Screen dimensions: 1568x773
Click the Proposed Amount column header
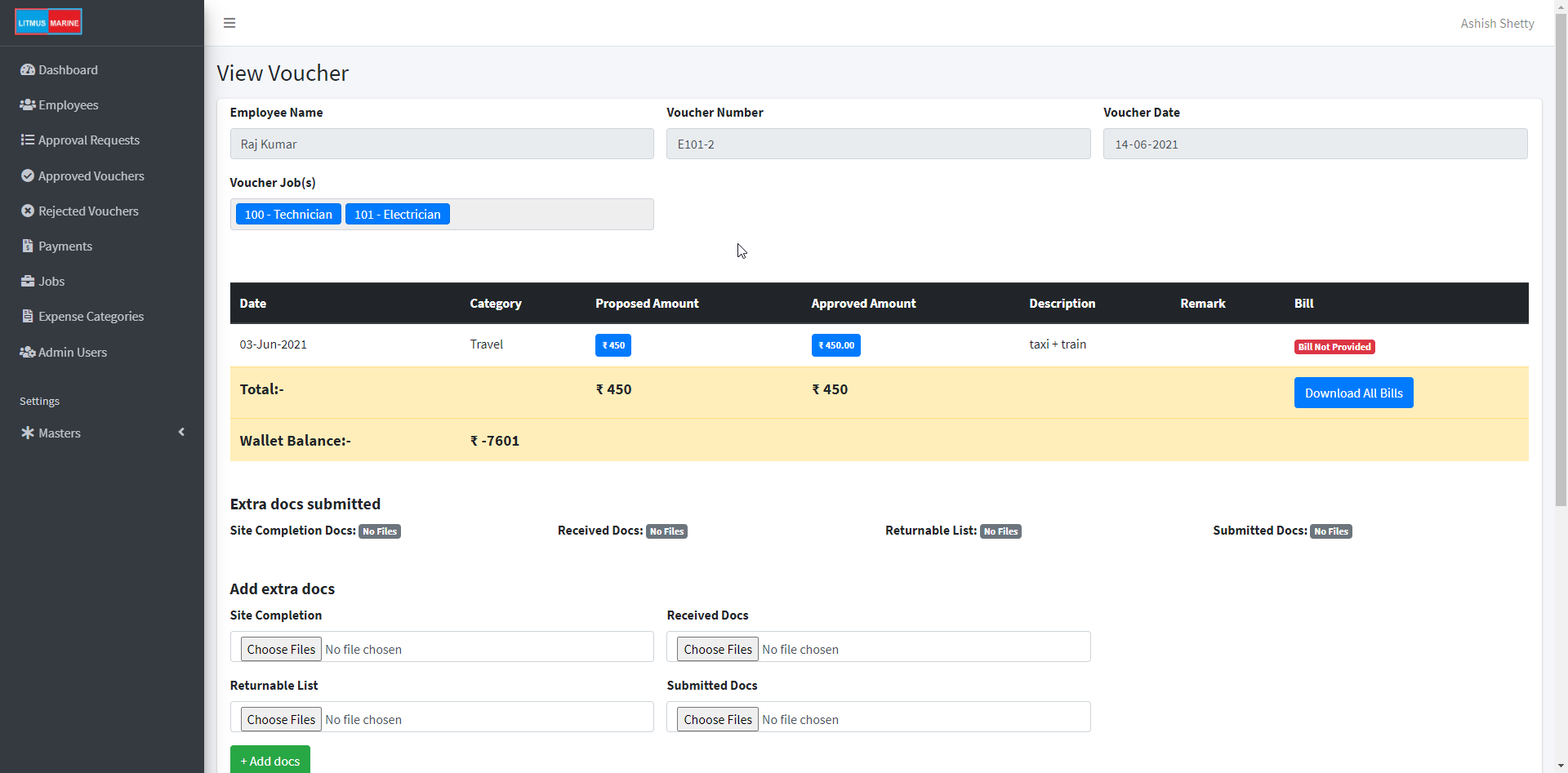pyautogui.click(x=647, y=304)
